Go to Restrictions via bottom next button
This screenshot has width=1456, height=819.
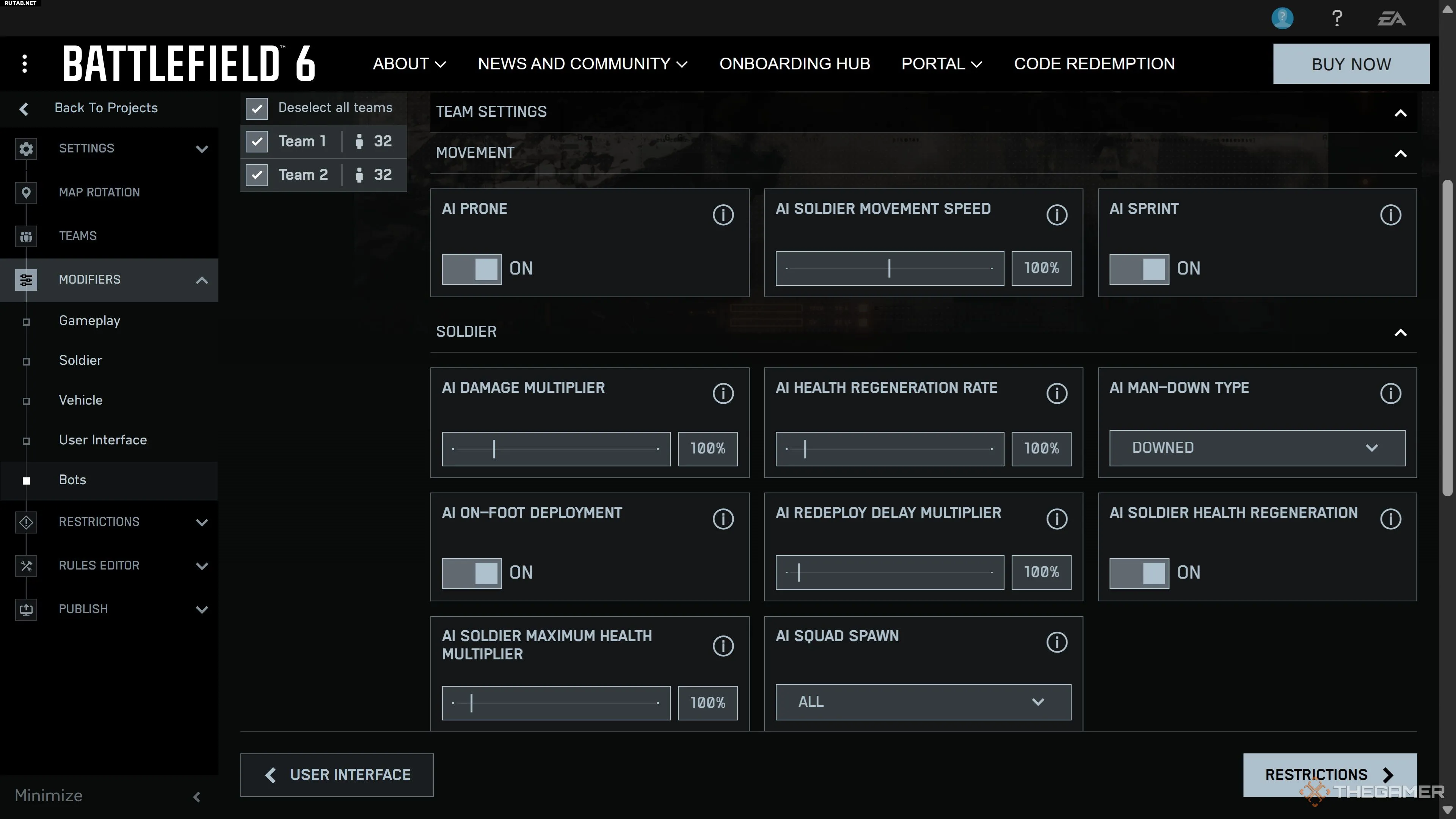click(1329, 774)
